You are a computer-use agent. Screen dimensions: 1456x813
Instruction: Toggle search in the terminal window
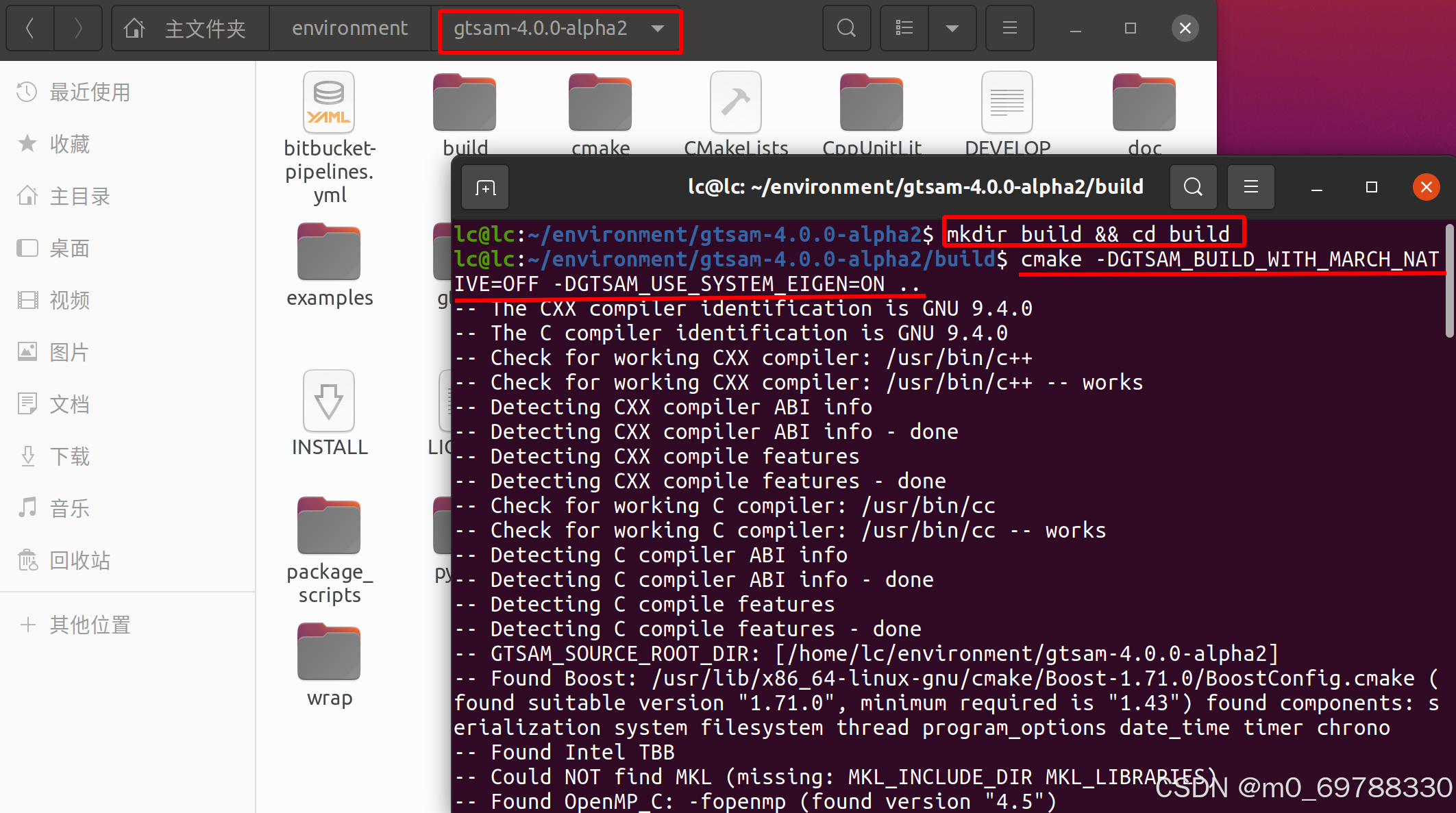(1193, 187)
